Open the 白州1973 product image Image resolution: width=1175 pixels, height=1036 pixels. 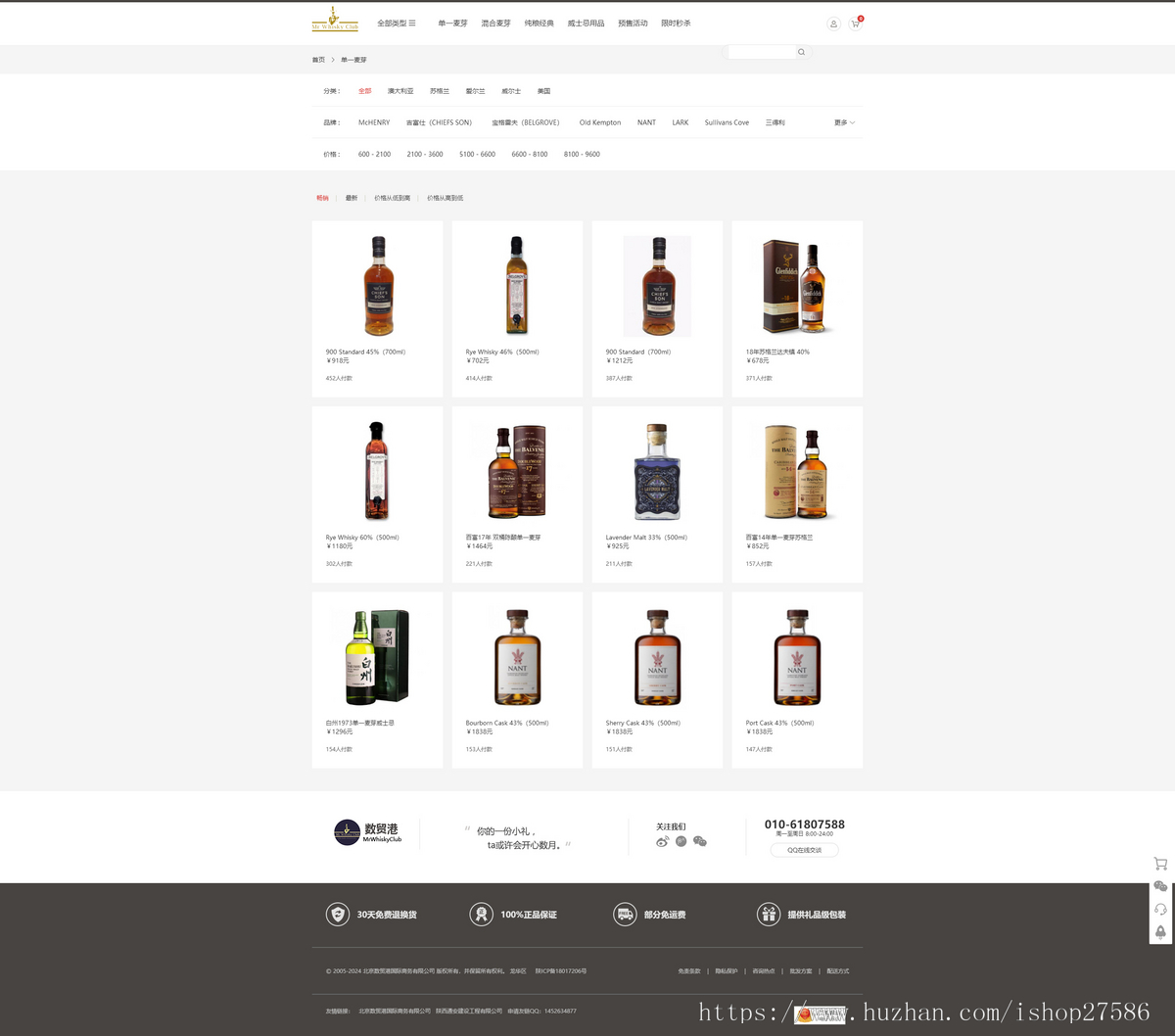pyautogui.click(x=377, y=656)
